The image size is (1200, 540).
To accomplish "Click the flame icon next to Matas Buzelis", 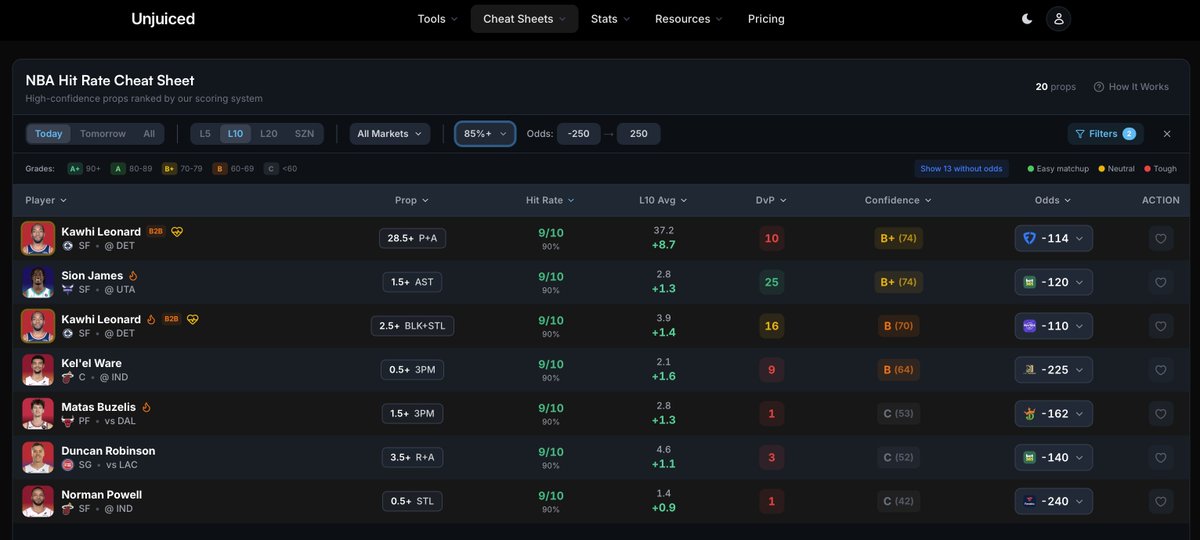I will click(x=146, y=407).
